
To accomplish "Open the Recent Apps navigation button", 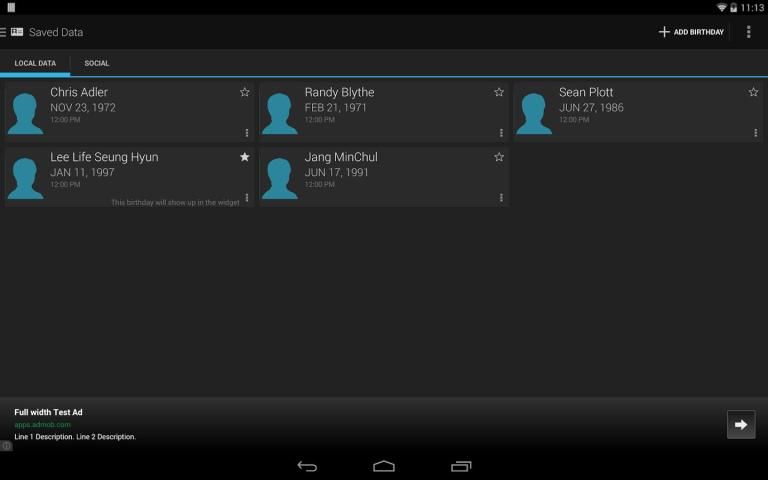I will [x=461, y=466].
